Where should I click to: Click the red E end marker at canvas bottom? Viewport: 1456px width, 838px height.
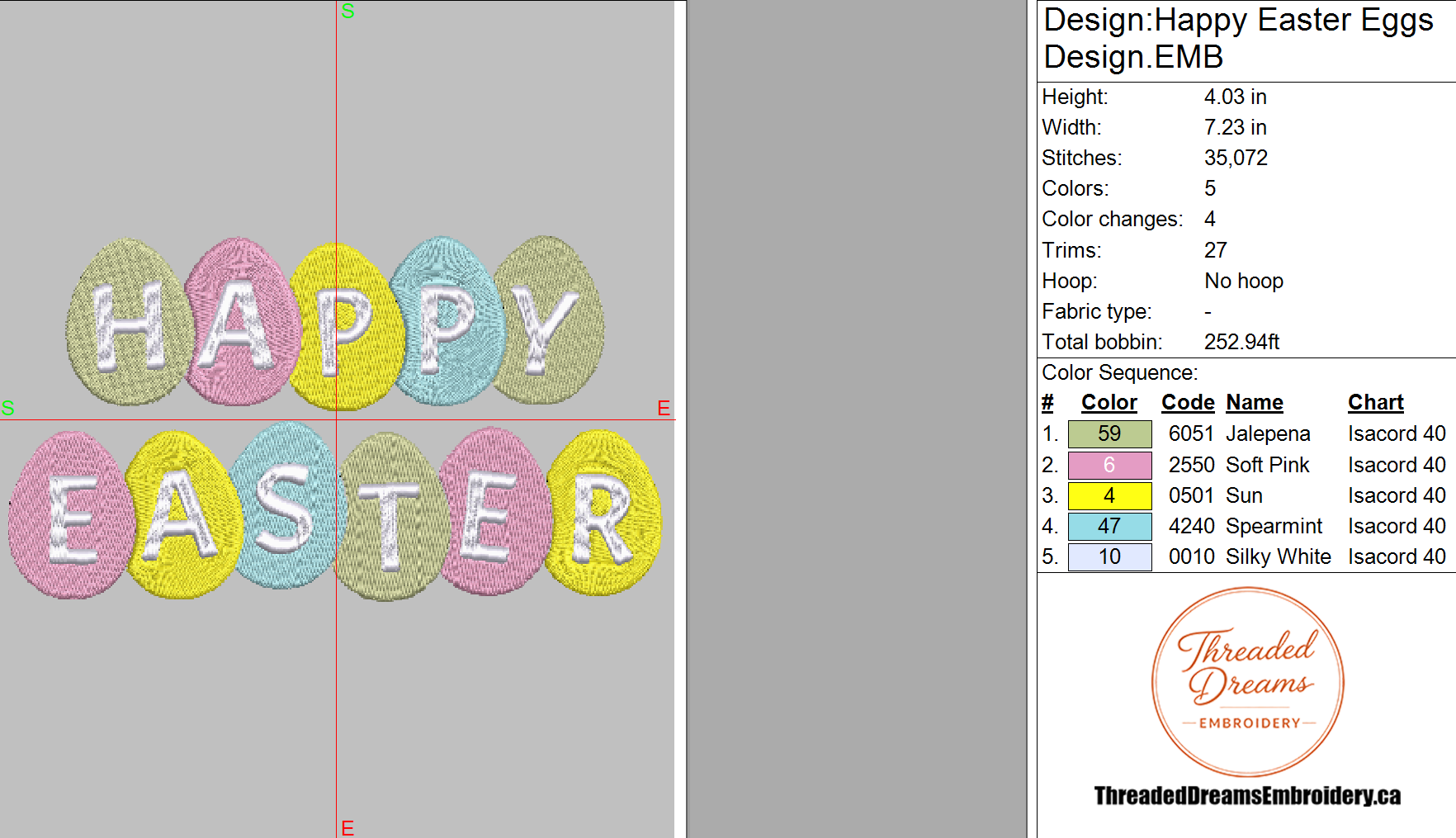click(x=347, y=828)
